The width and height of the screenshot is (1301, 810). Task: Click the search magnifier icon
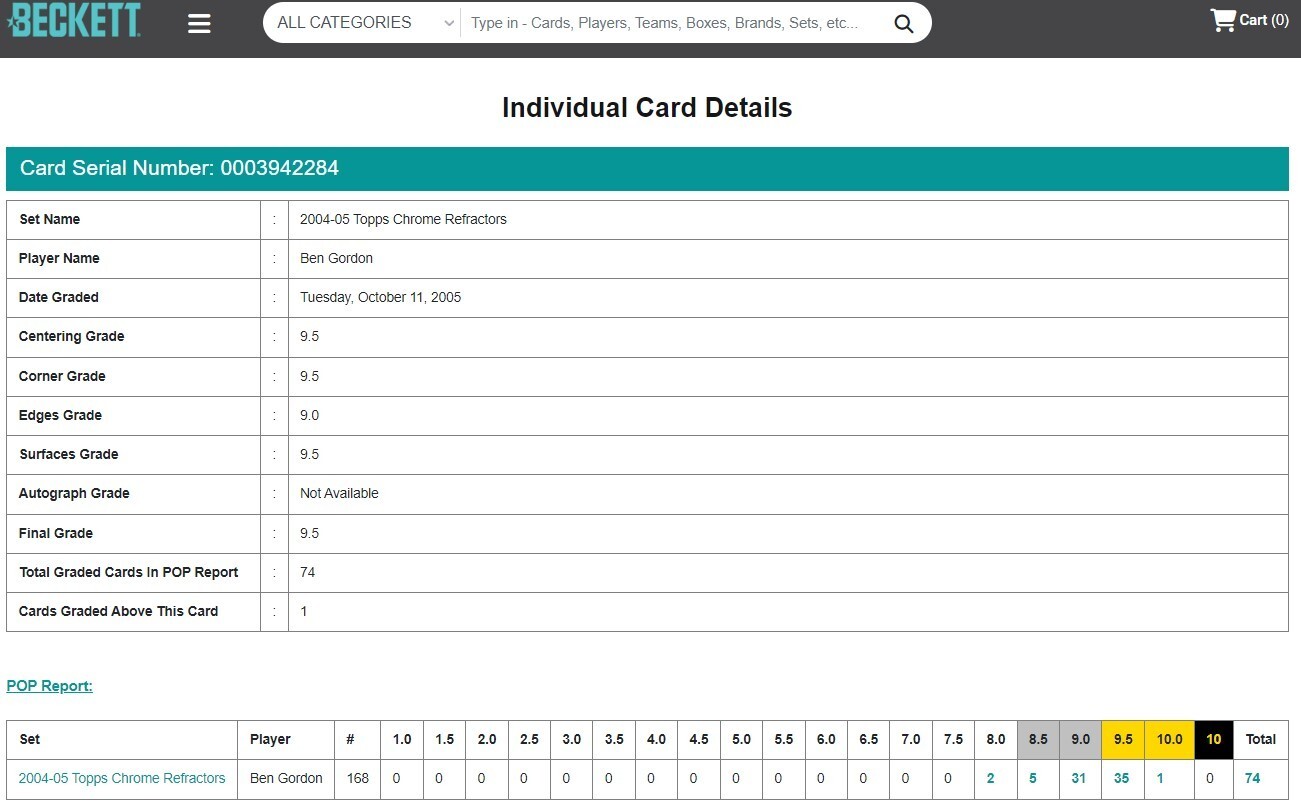(904, 23)
